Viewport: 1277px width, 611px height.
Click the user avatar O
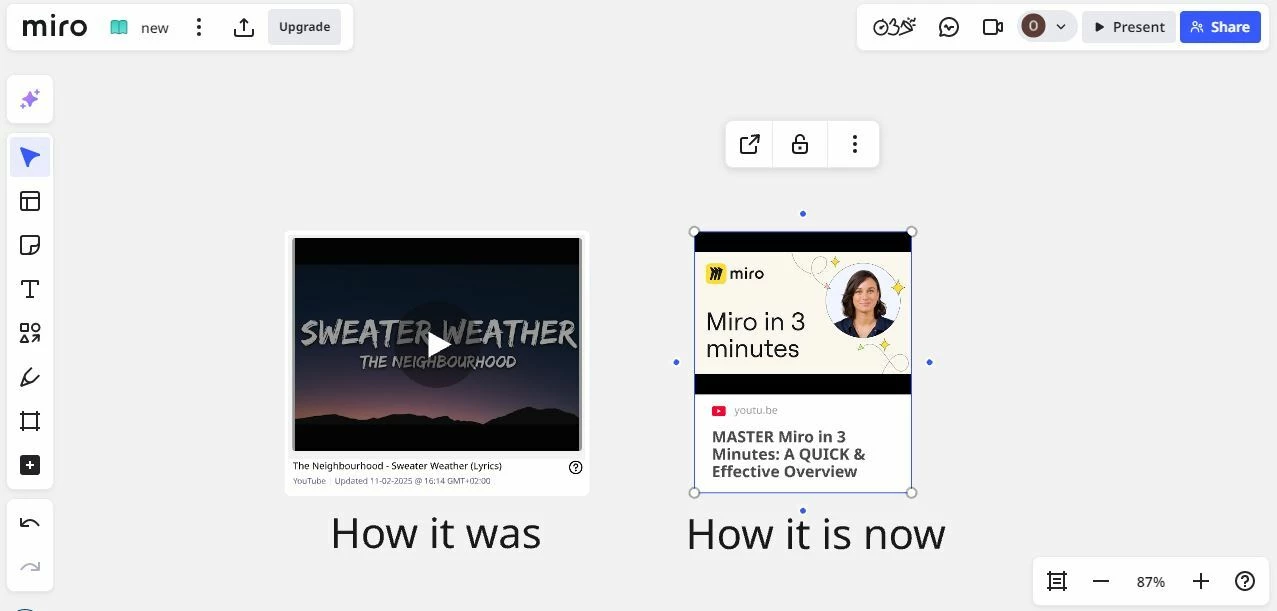point(1033,27)
